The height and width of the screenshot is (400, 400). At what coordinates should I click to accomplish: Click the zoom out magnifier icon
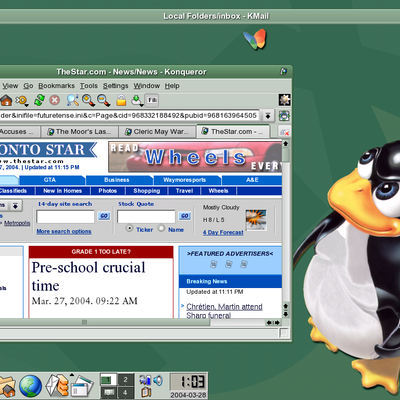[104, 100]
